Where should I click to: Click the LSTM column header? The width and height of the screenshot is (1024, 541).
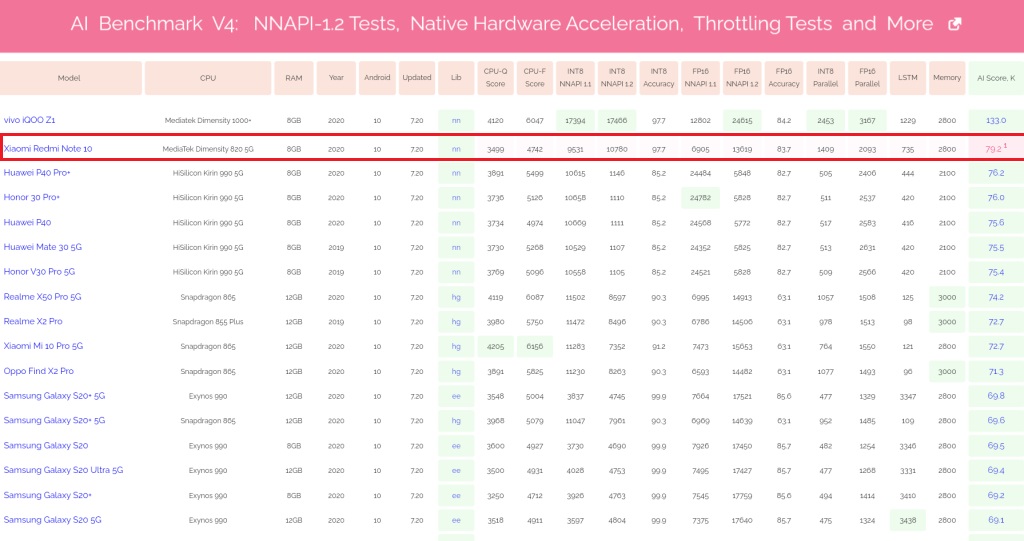(907, 78)
